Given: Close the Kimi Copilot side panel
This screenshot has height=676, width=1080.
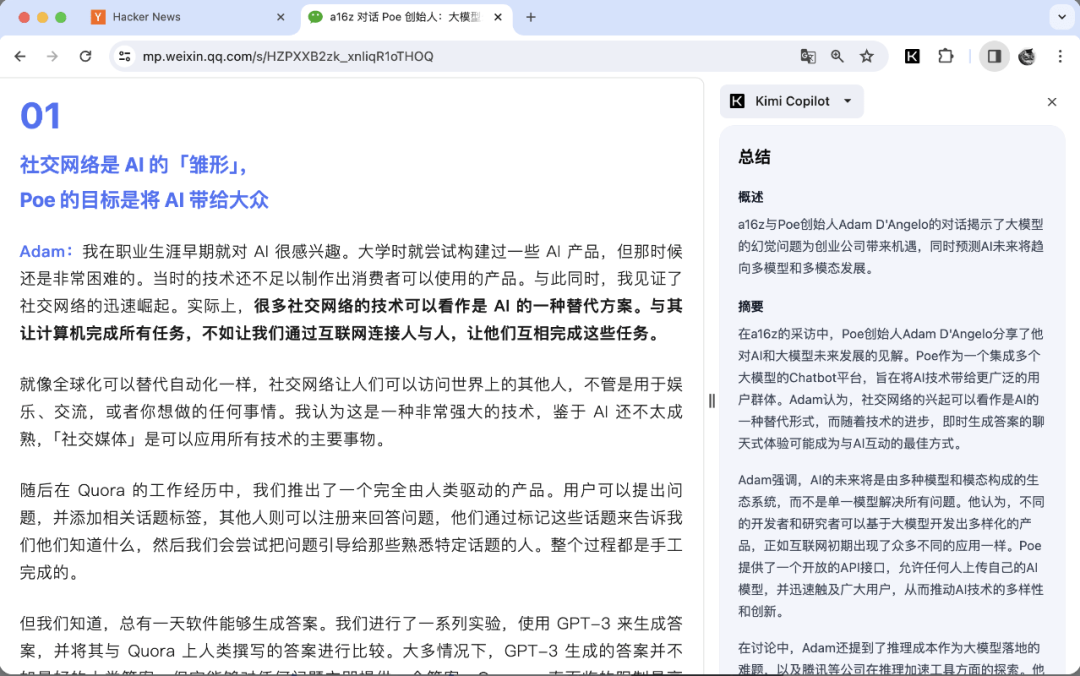Looking at the screenshot, I should coord(1051,102).
